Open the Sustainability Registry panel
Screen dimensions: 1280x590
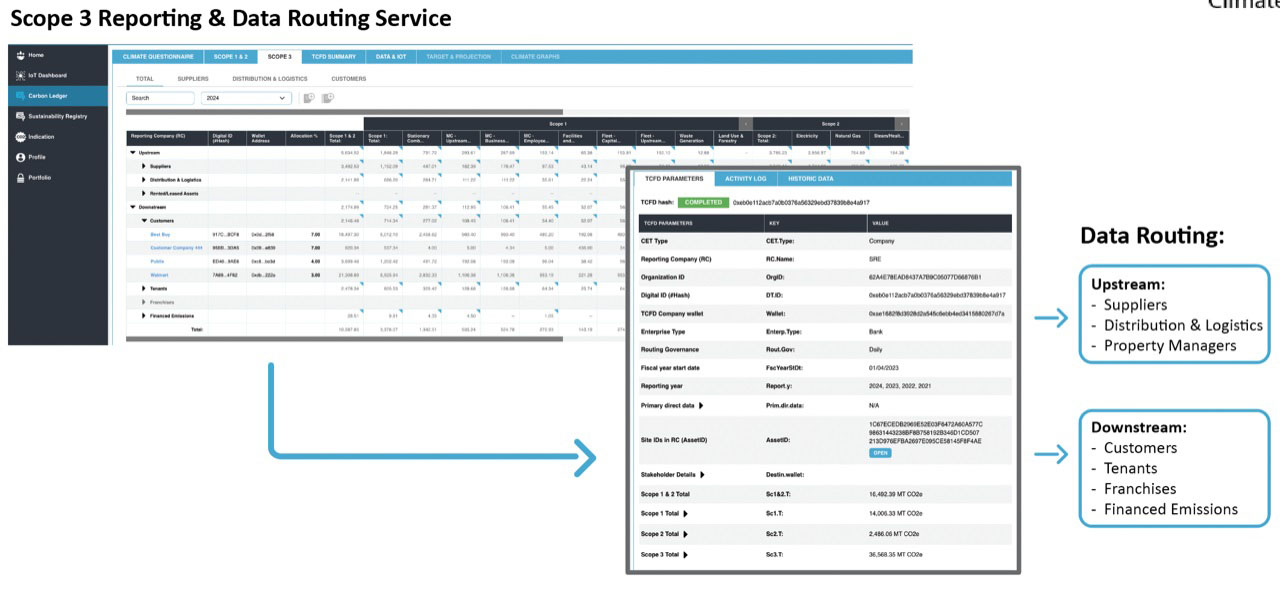pyautogui.click(x=60, y=117)
